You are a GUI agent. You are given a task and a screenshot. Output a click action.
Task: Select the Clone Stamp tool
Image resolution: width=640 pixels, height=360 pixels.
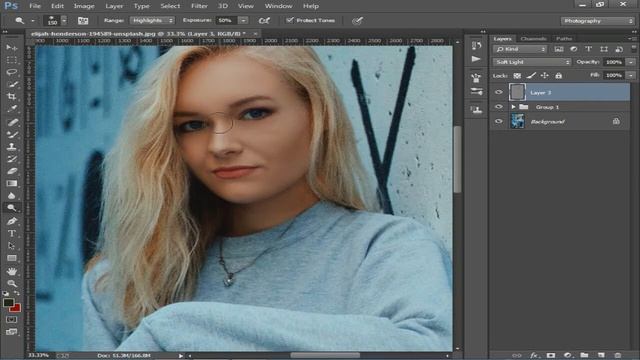(11, 147)
